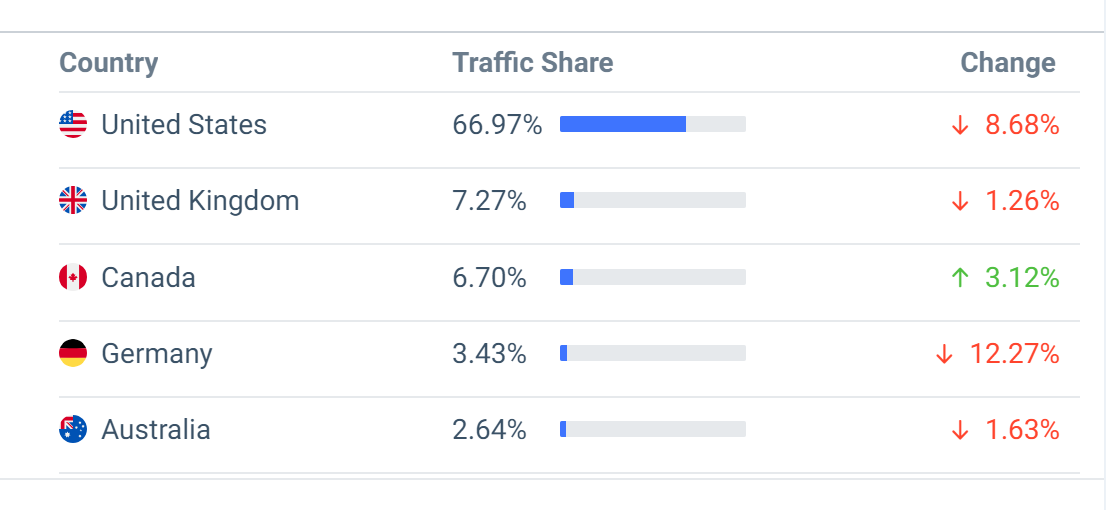Image resolution: width=1106 pixels, height=512 pixels.
Task: Click the United States flag icon
Action: click(73, 124)
